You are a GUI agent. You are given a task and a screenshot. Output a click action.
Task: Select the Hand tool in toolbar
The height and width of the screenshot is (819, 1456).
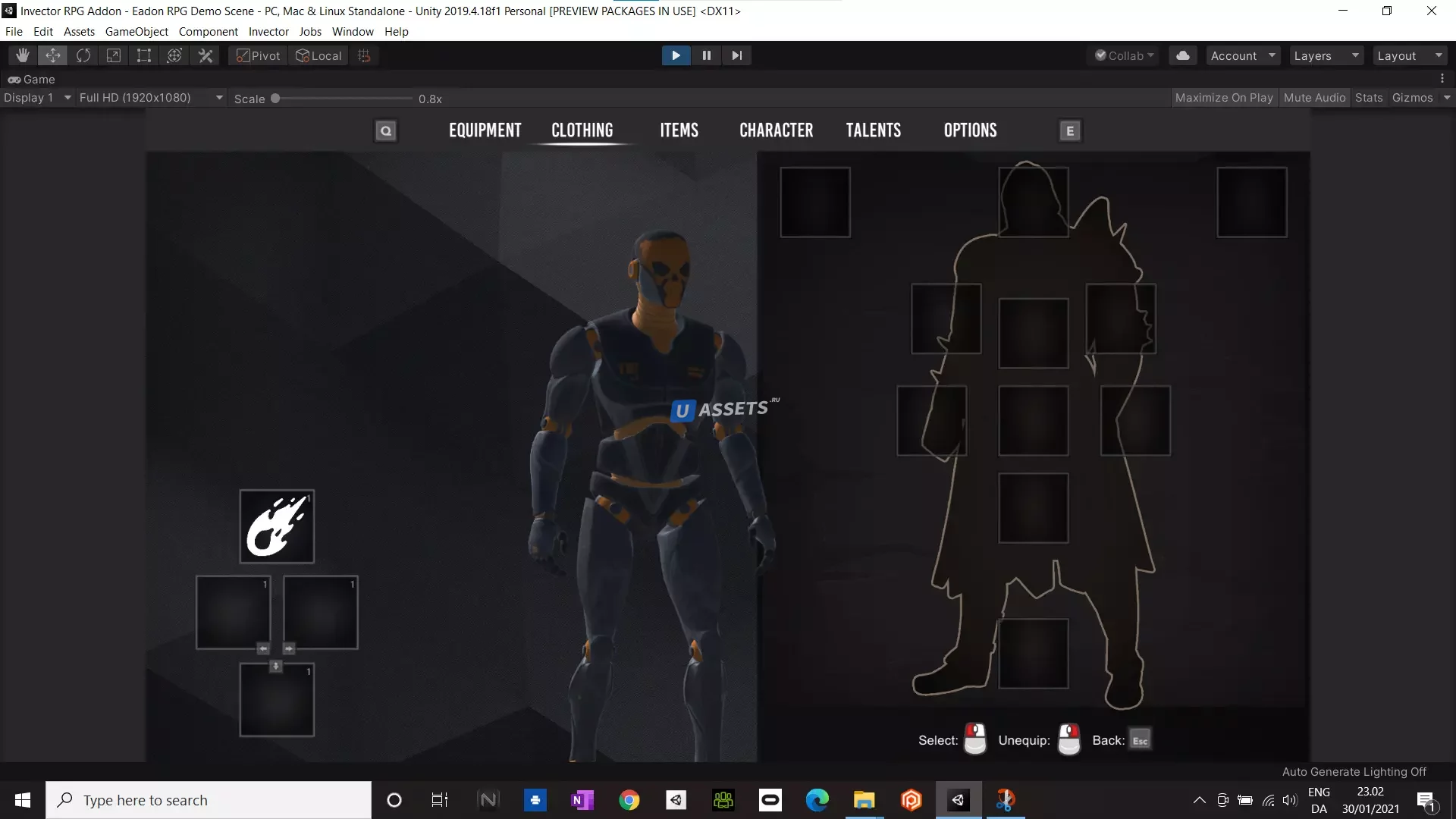coord(23,55)
